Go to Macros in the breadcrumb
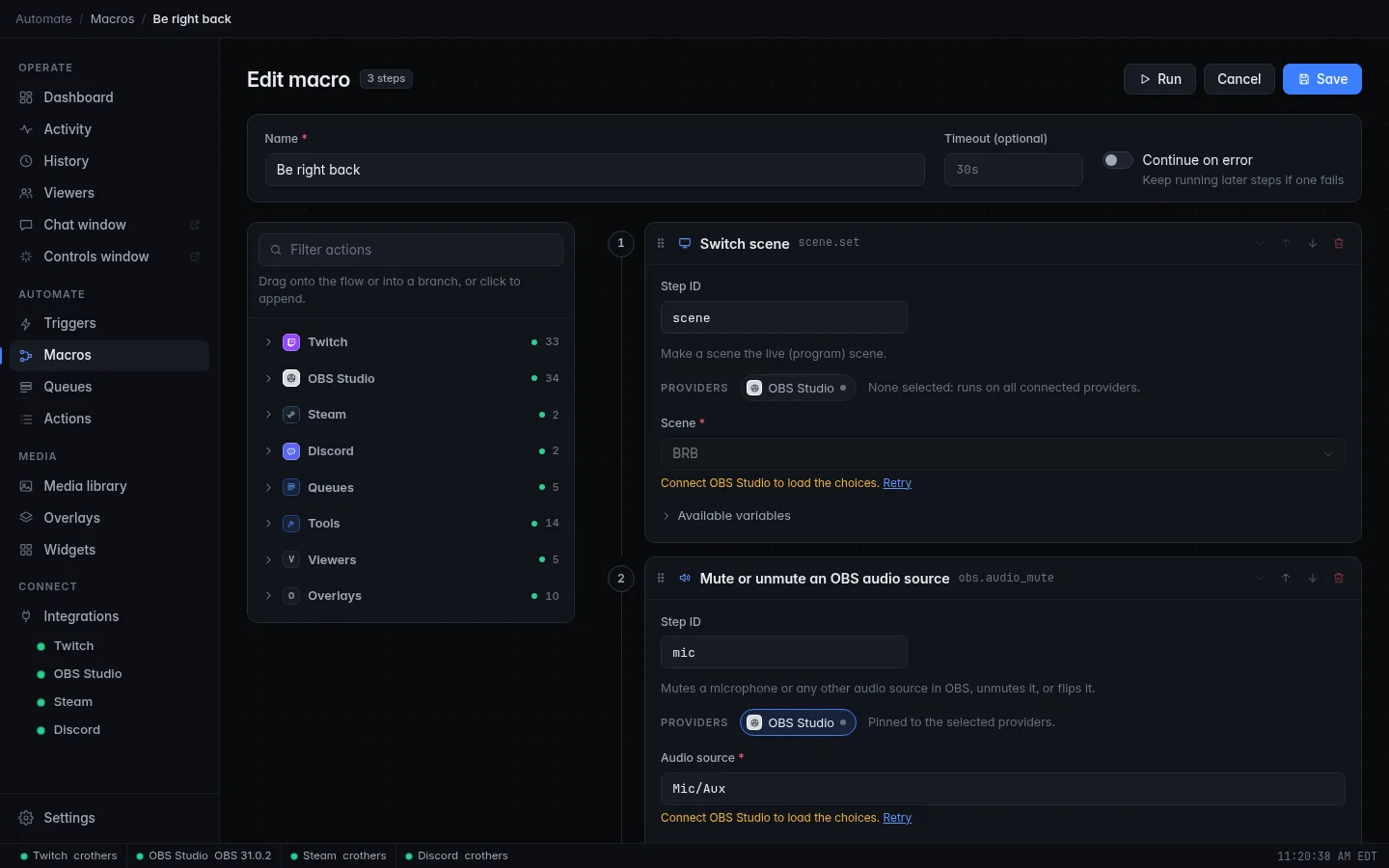Screen dimensions: 1389x868 112,19
